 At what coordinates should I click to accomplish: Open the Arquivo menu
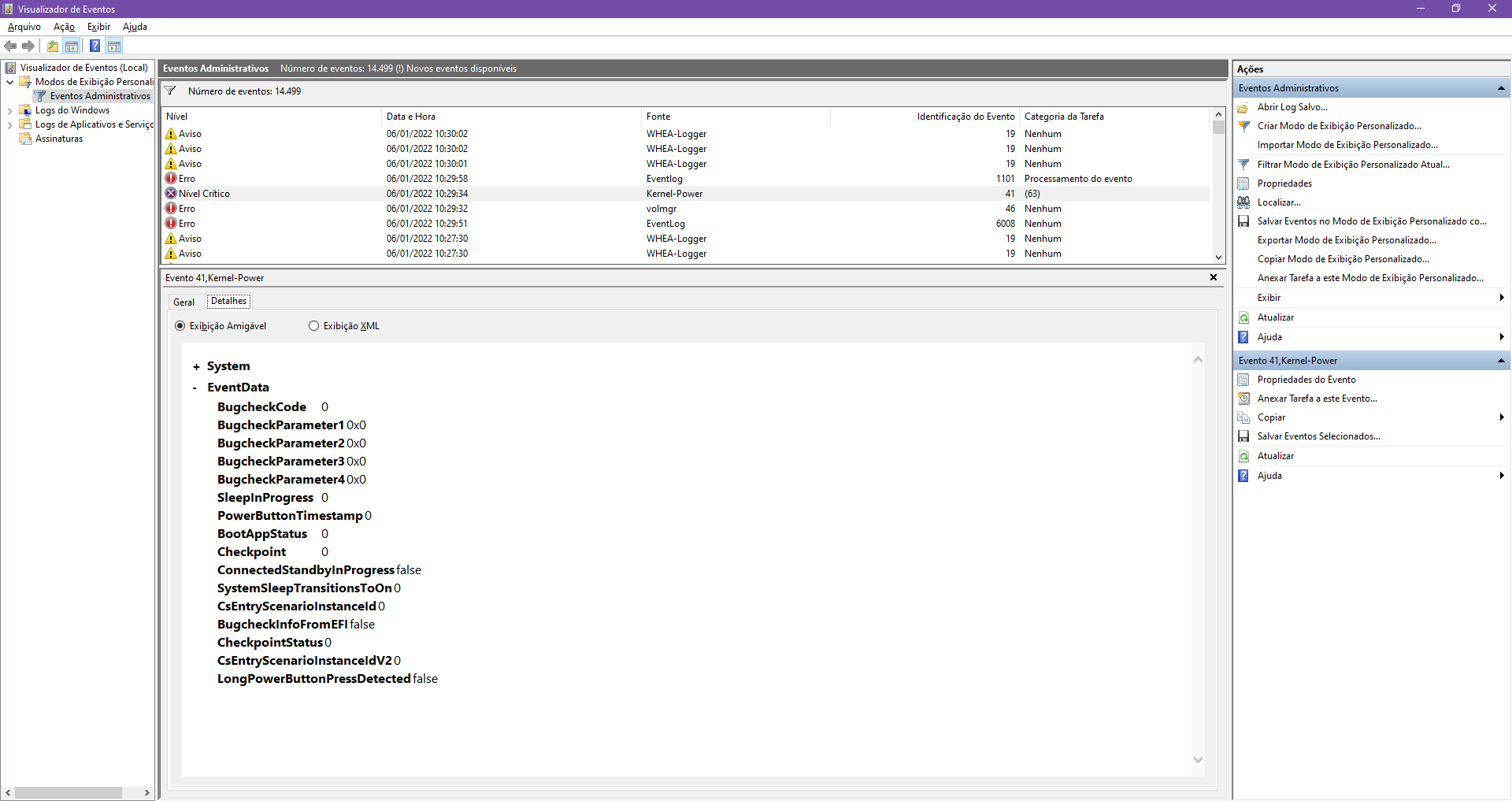pyautogui.click(x=24, y=27)
